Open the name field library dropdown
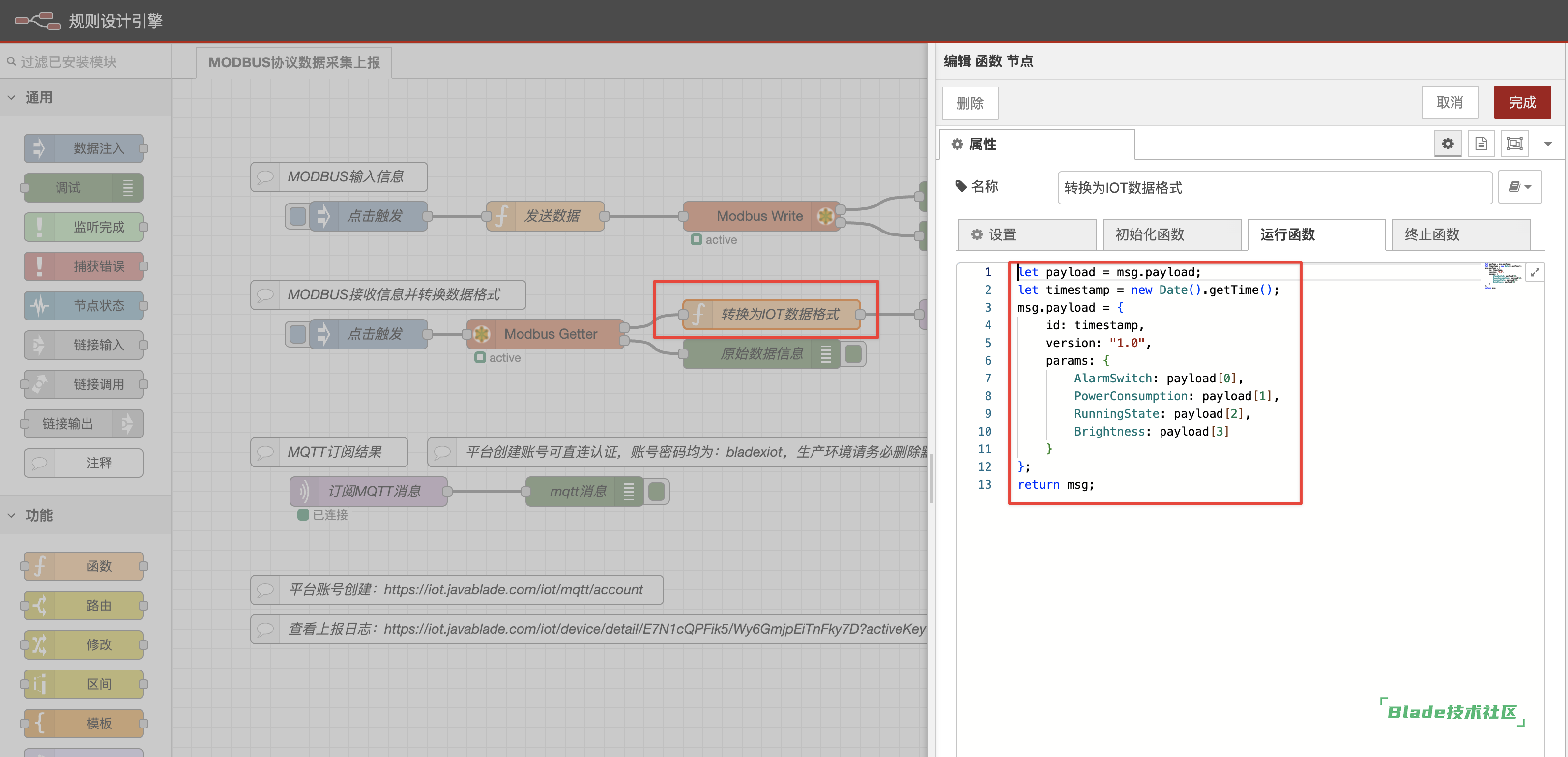The image size is (1568, 757). 1519,187
